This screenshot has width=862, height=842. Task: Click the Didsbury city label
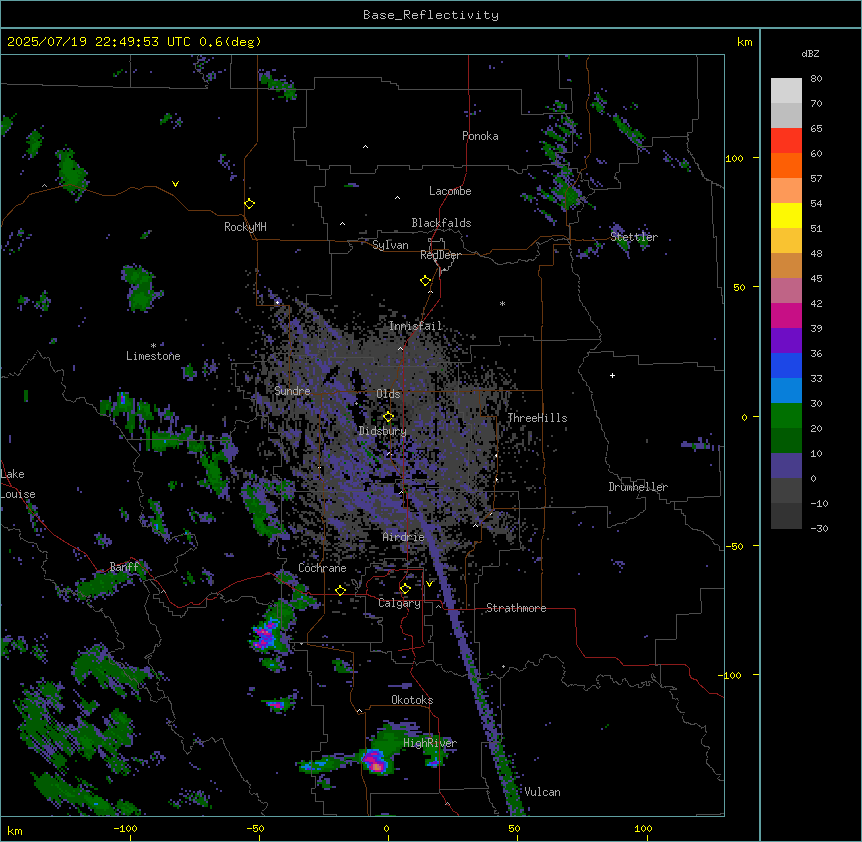tap(383, 431)
